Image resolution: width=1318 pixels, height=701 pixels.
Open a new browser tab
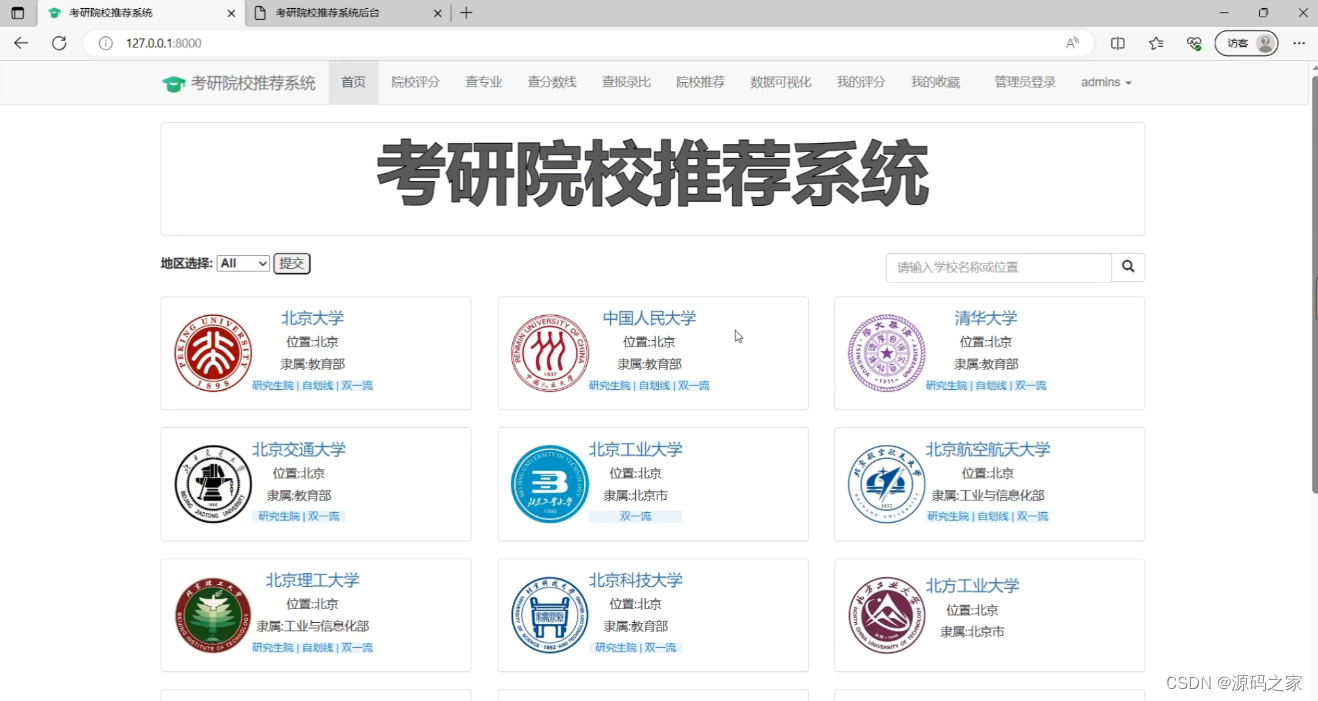(466, 13)
